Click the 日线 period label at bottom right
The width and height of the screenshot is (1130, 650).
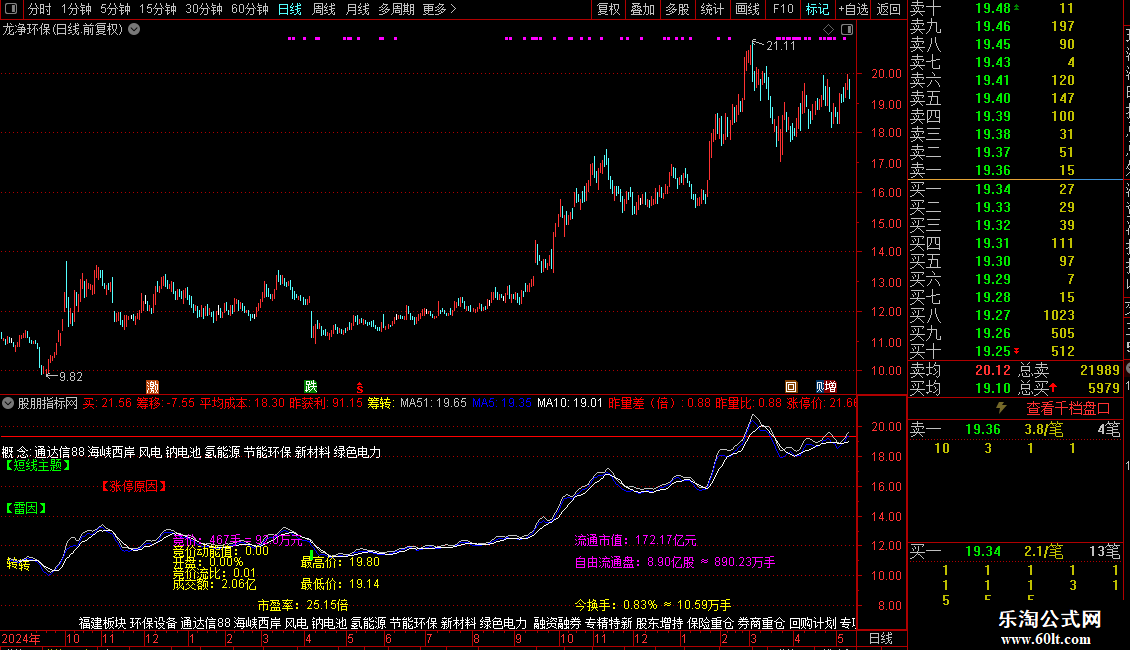(x=881, y=638)
